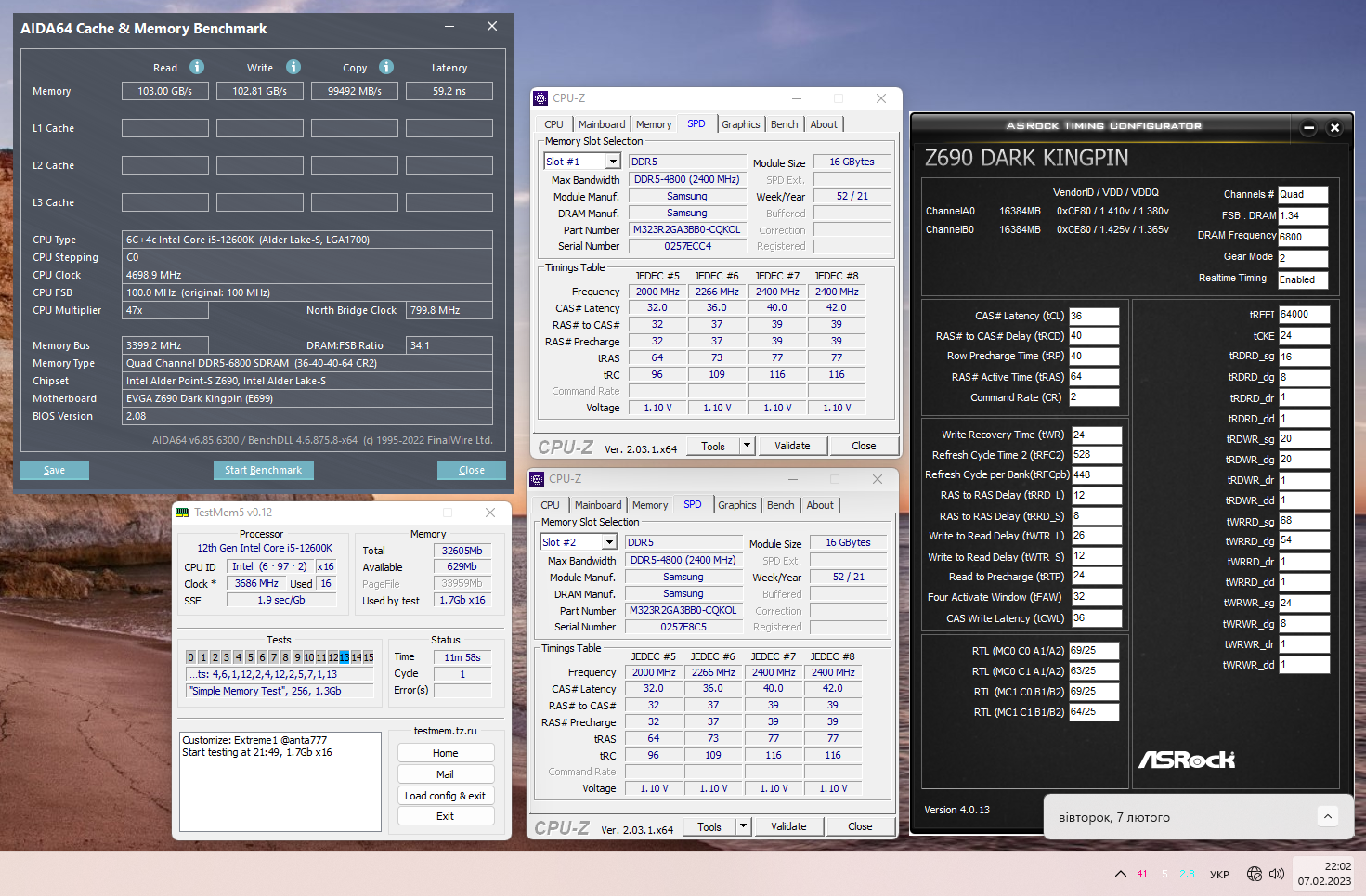Close the ASRock Timing Configurator window
The height and width of the screenshot is (896, 1366).
(x=1335, y=128)
